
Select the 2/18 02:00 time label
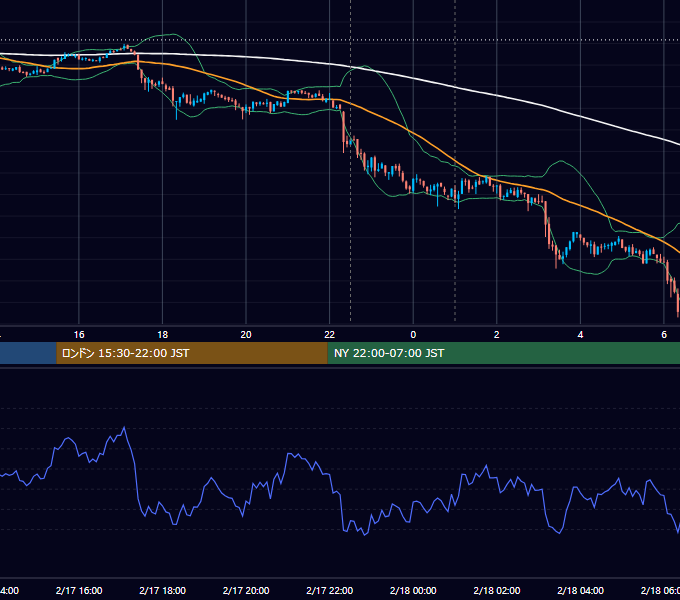tap(497, 590)
